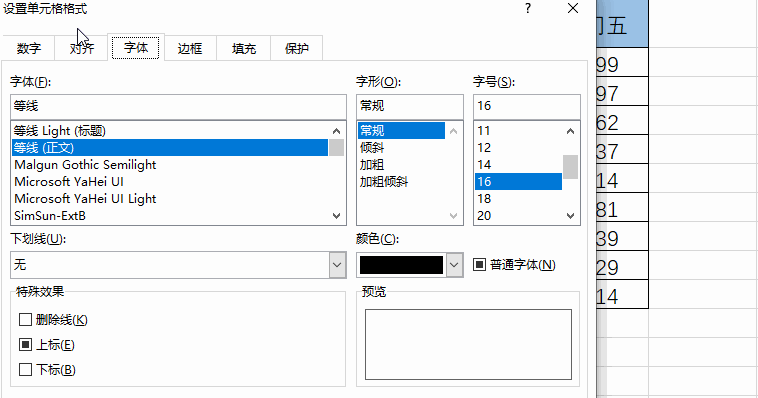
Task: Select 等线 (正文) font
Action: pyautogui.click(x=170, y=147)
